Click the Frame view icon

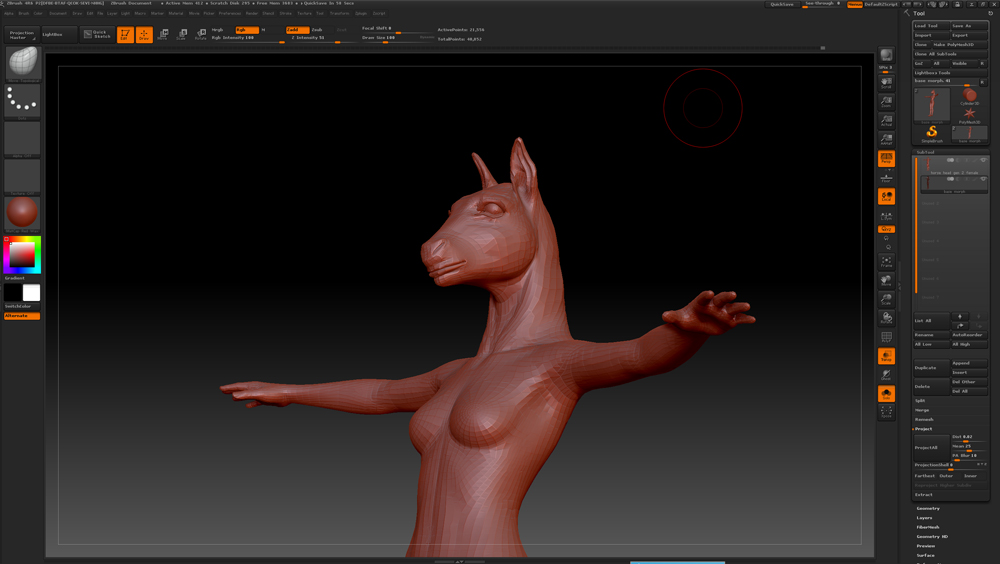[x=886, y=262]
